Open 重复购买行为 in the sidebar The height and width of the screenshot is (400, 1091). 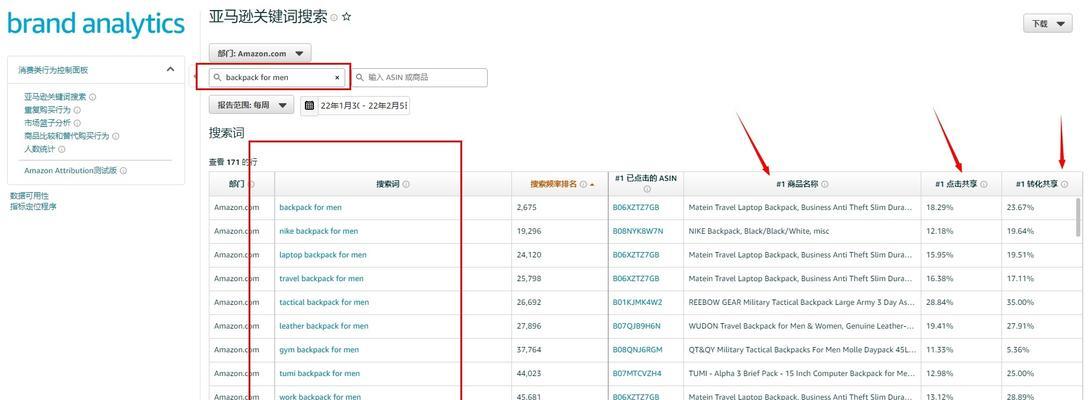click(x=47, y=110)
